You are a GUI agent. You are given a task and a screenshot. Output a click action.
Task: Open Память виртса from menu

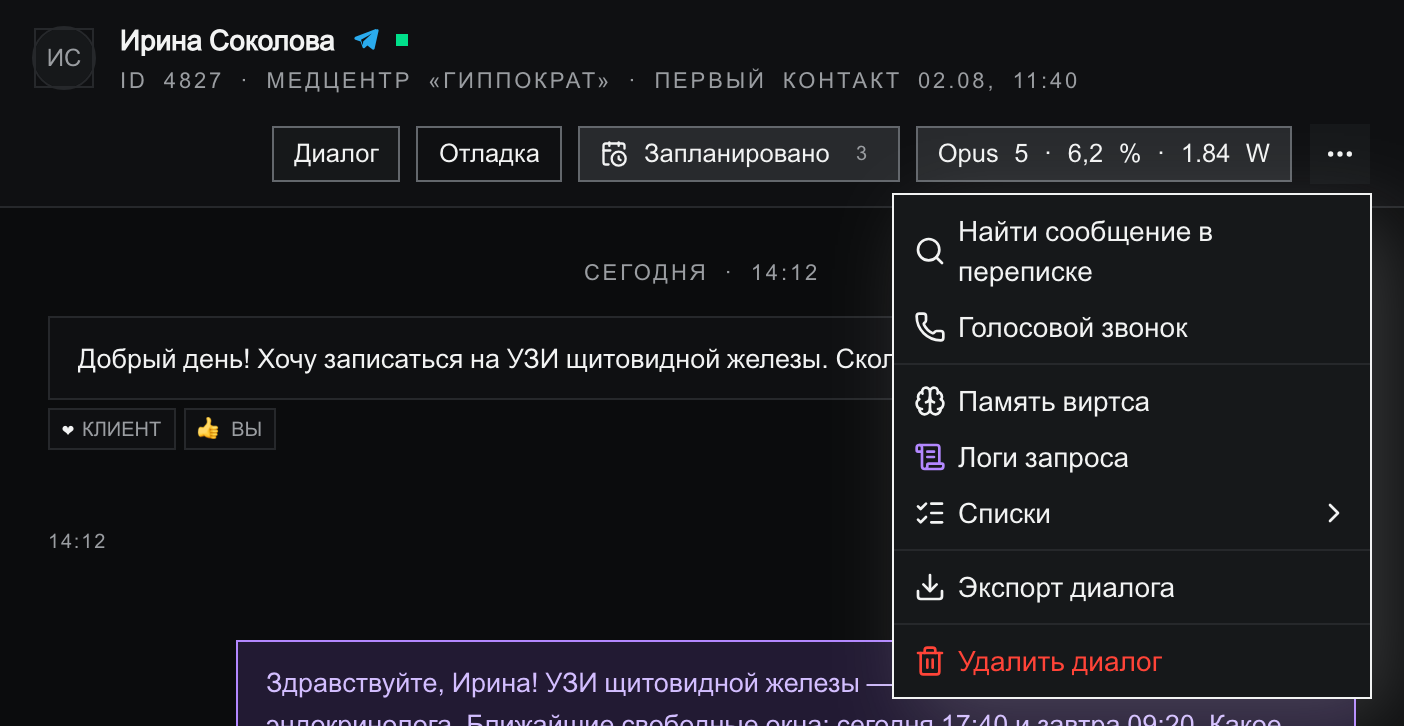[x=1132, y=402]
